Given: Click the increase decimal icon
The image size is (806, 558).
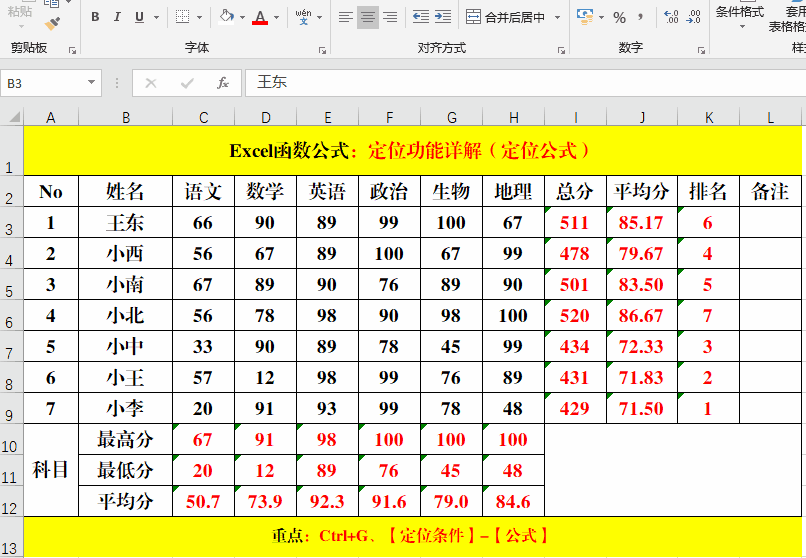Looking at the screenshot, I should pos(670,17).
